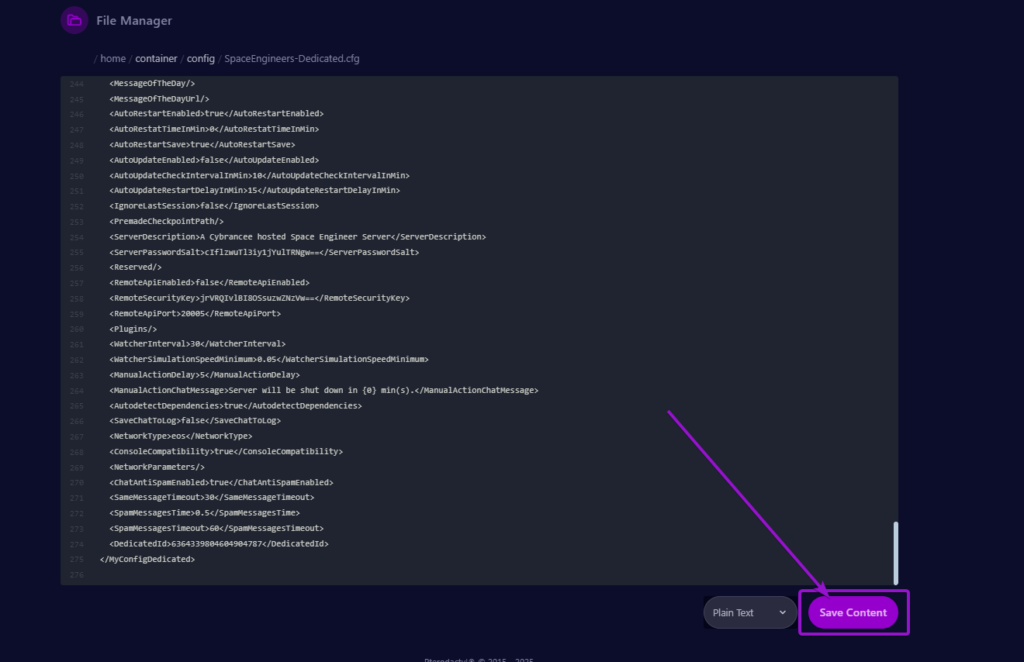Click the DedicatedId line
Image resolution: width=1024 pixels, height=662 pixels.
(219, 544)
